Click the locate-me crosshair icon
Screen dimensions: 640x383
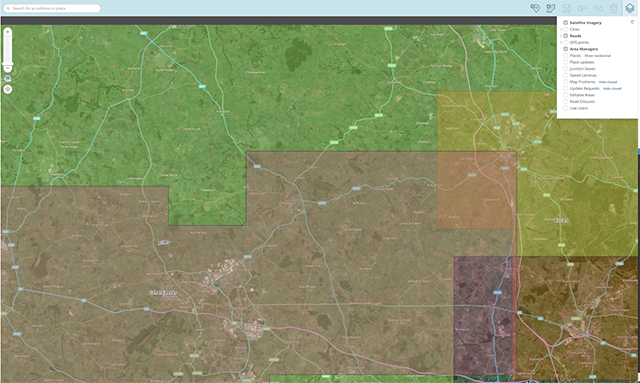point(7,89)
